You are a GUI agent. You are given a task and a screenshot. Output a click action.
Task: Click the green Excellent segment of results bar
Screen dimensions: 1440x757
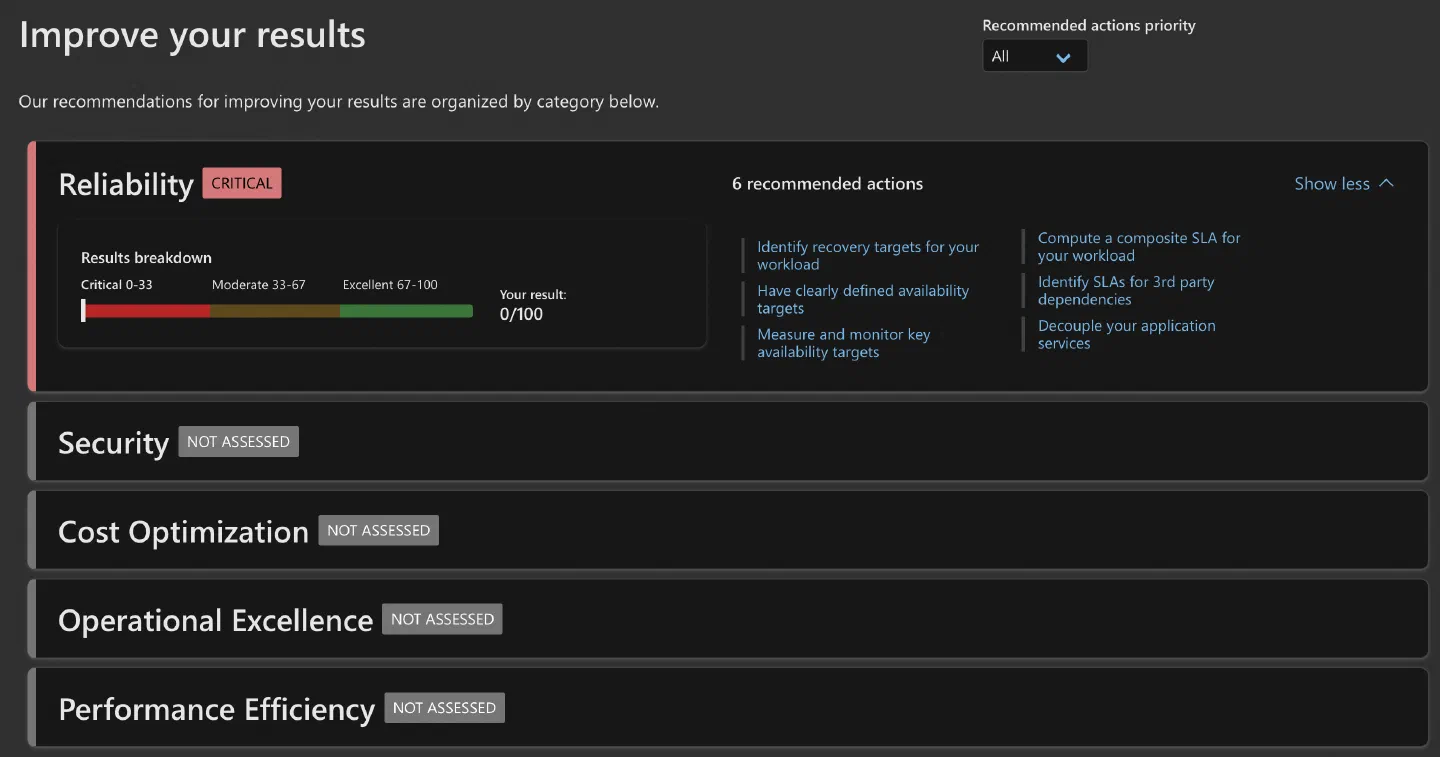[x=406, y=311]
